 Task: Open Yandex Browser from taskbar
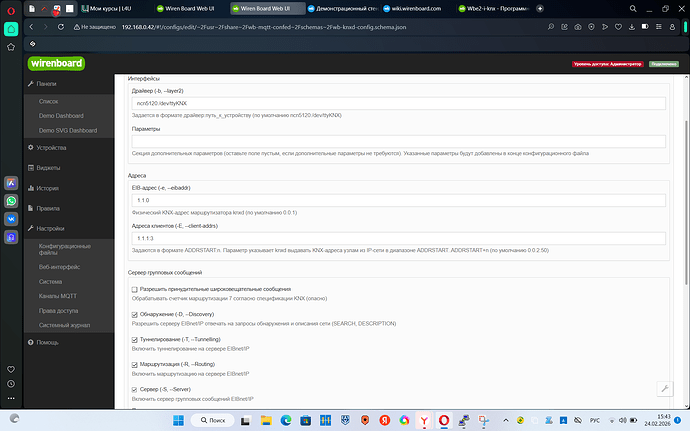(x=424, y=420)
